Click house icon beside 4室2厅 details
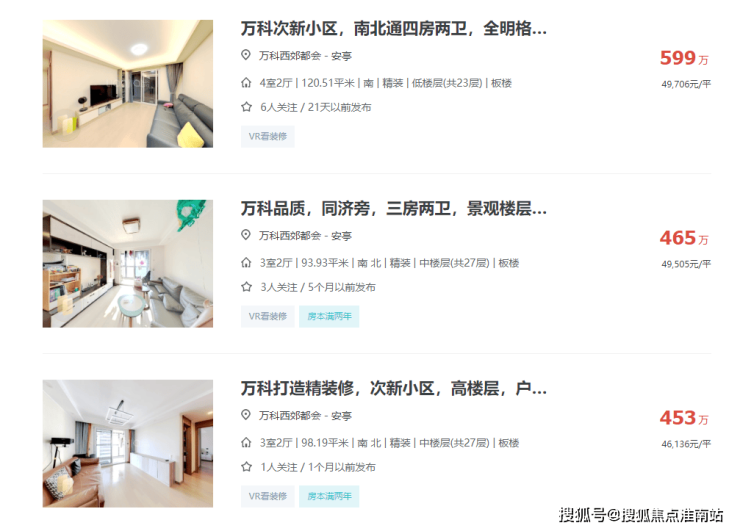The height and width of the screenshot is (531, 740). (x=246, y=83)
